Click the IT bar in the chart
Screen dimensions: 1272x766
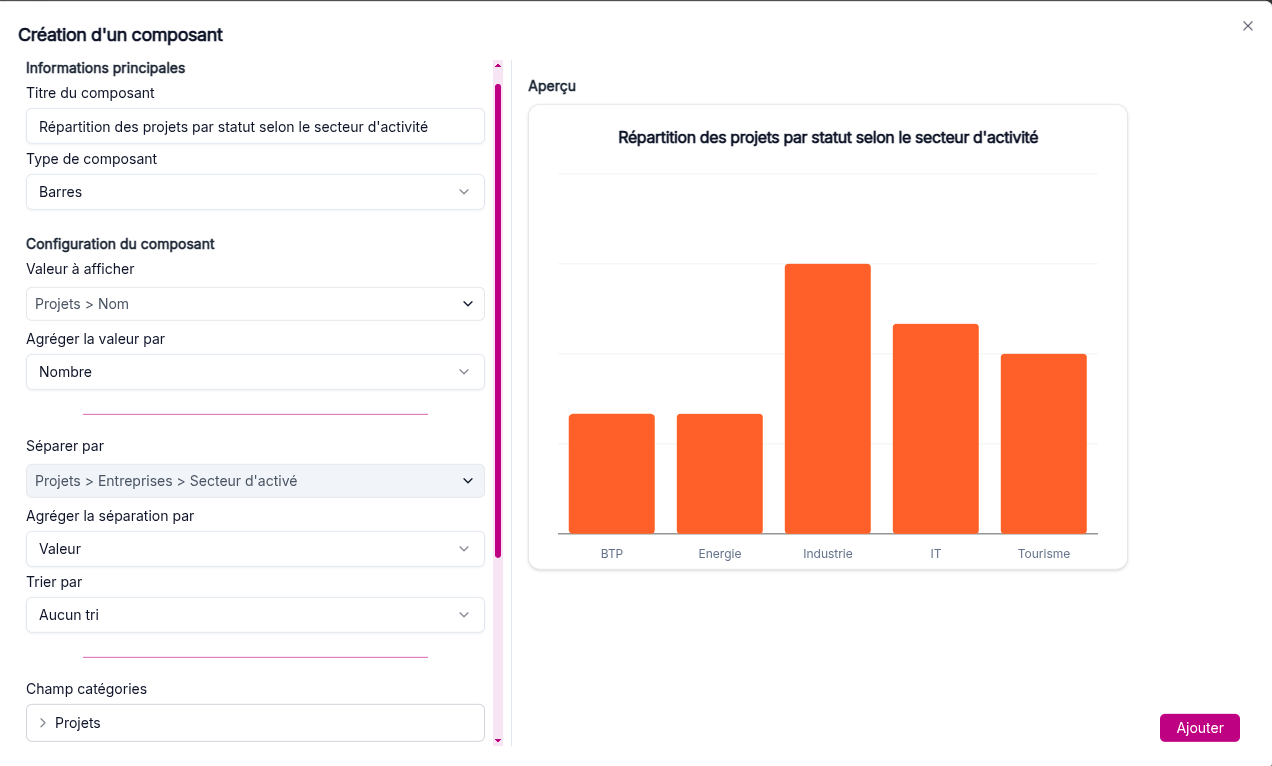935,430
